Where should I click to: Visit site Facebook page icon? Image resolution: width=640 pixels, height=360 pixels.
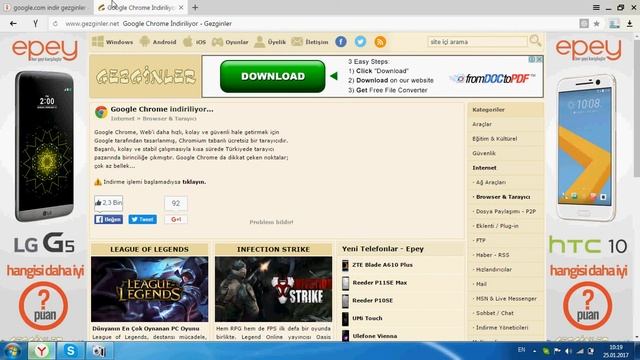coord(341,42)
